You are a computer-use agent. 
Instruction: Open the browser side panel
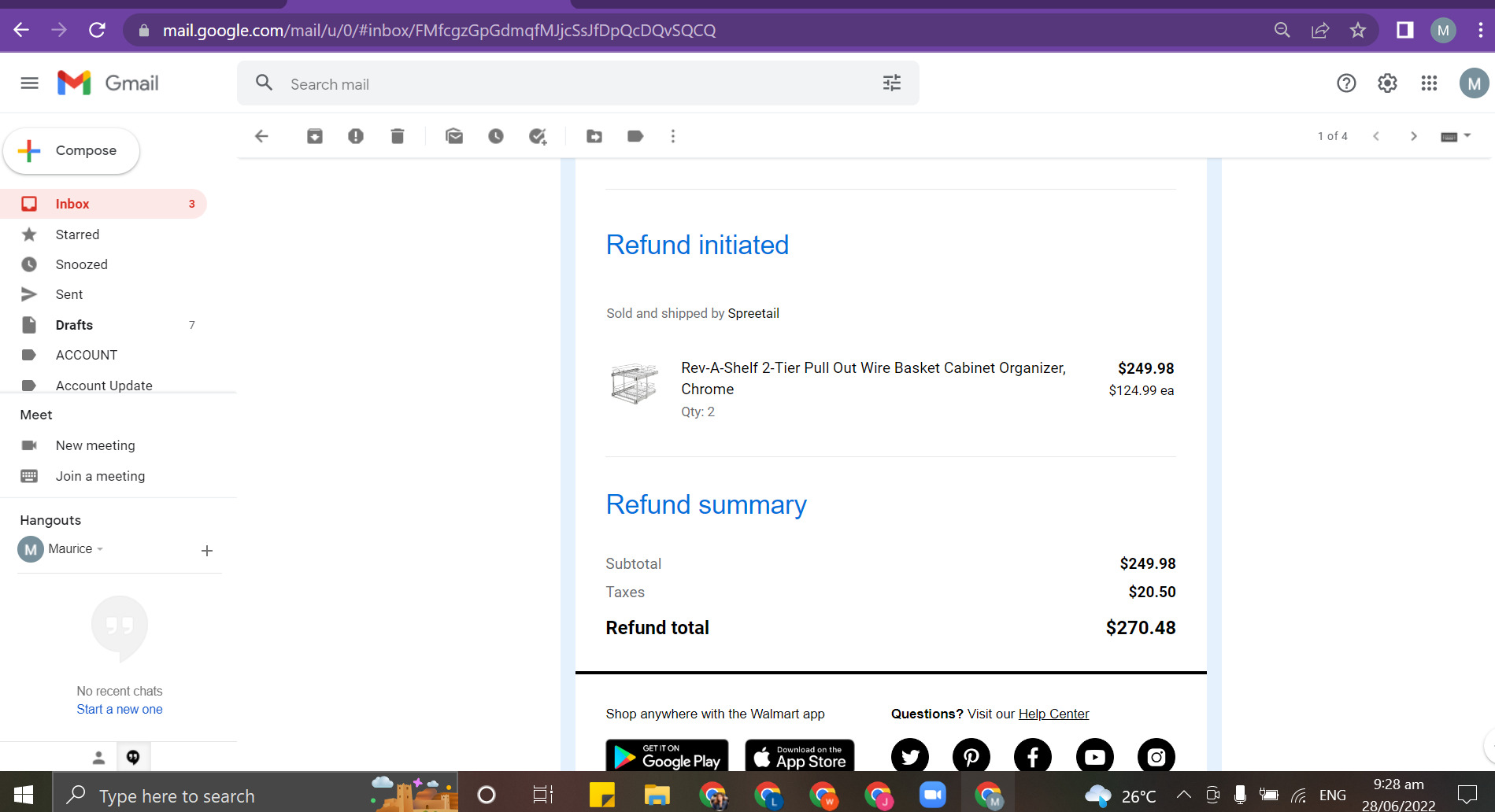point(1404,30)
